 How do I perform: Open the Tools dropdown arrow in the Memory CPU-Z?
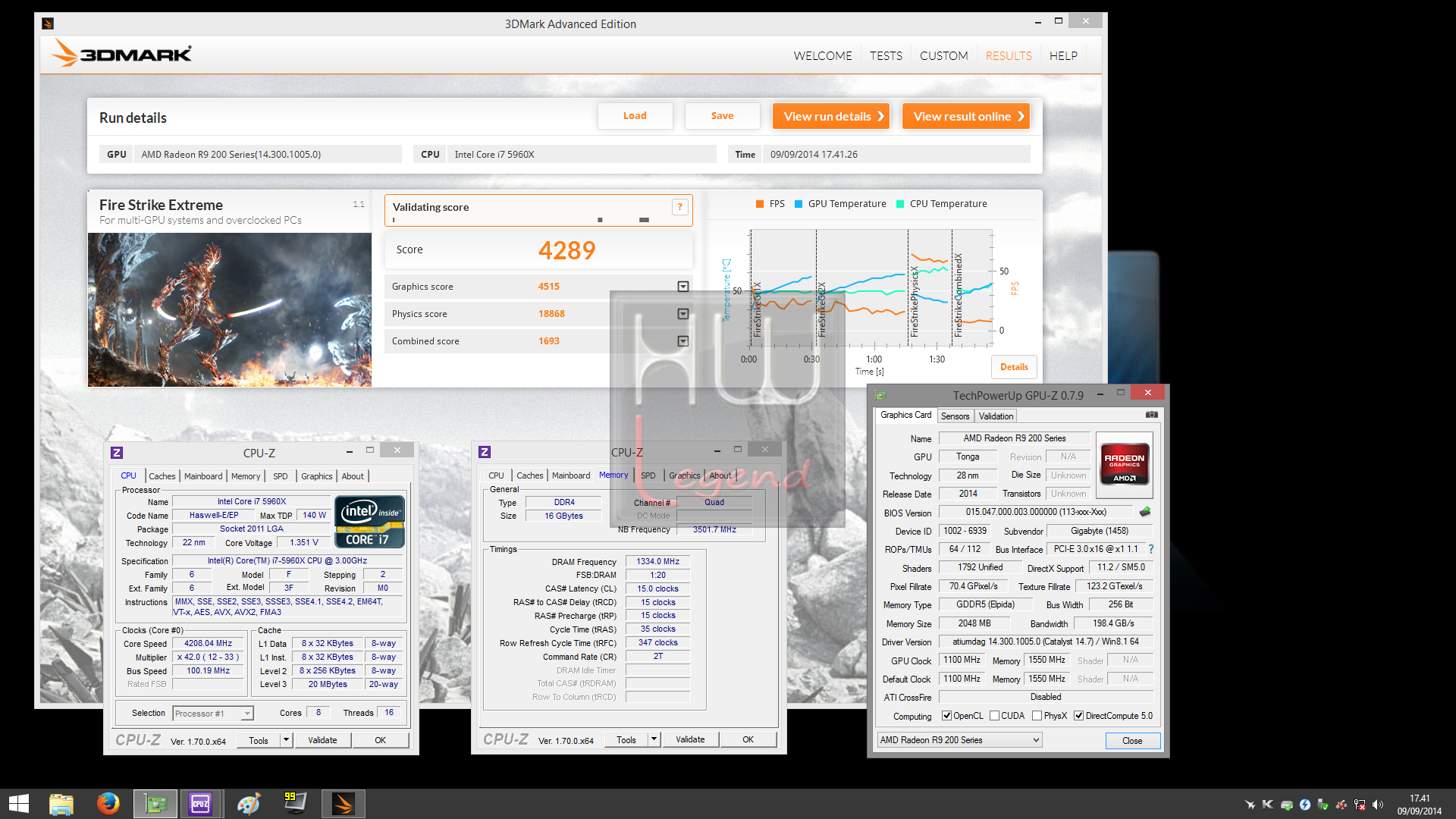[x=654, y=739]
